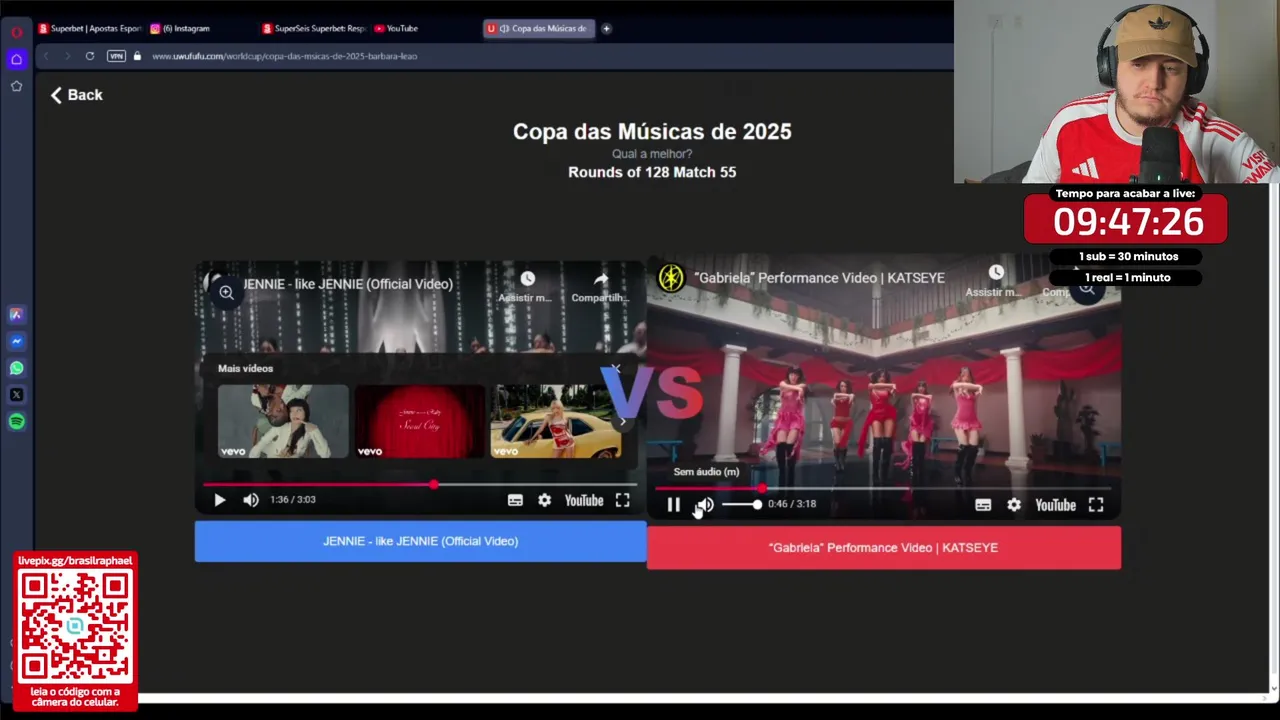Click the browser back arrow
The image size is (1280, 720).
tap(46, 56)
